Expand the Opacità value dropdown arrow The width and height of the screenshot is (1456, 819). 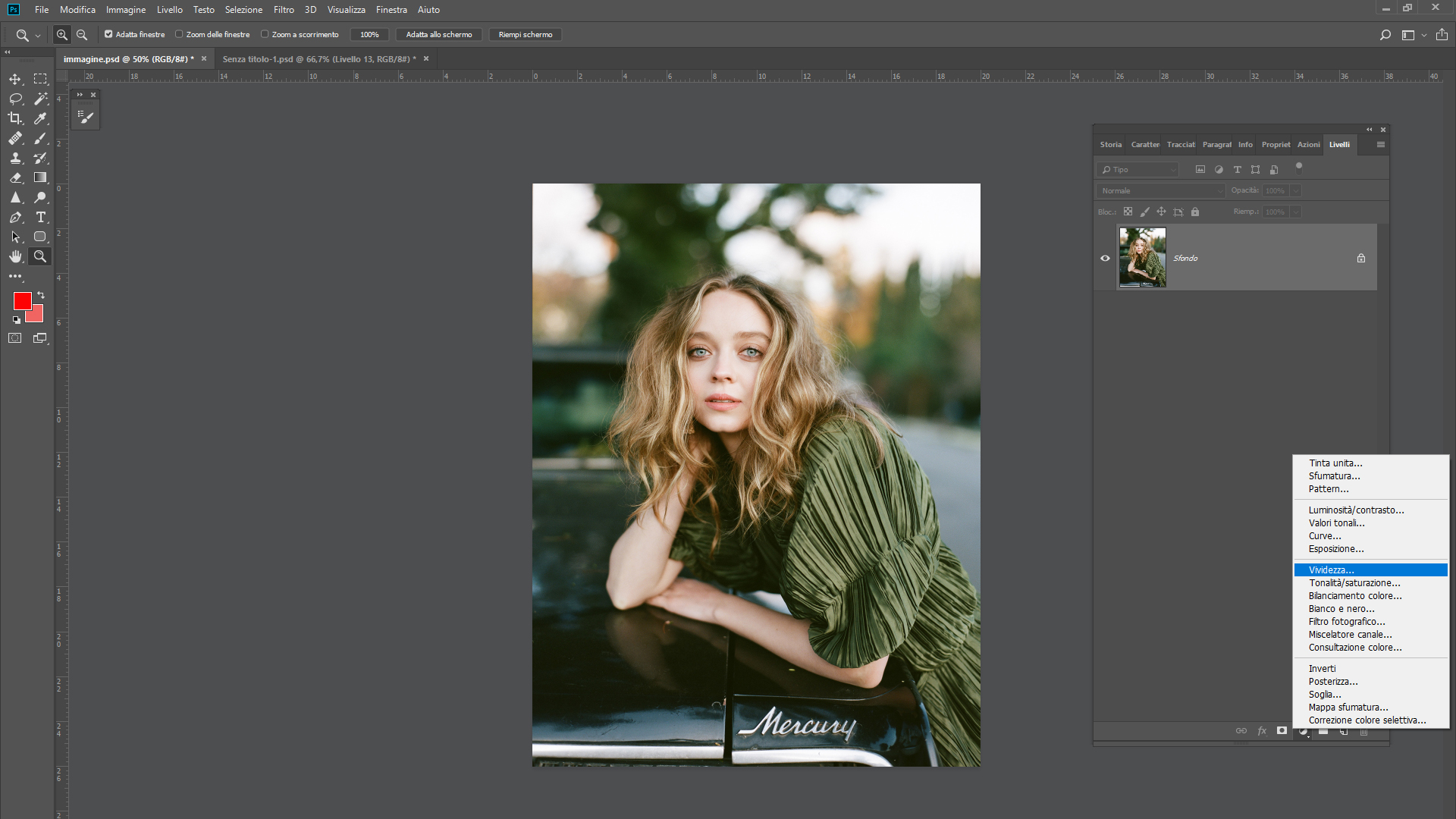pos(1295,191)
